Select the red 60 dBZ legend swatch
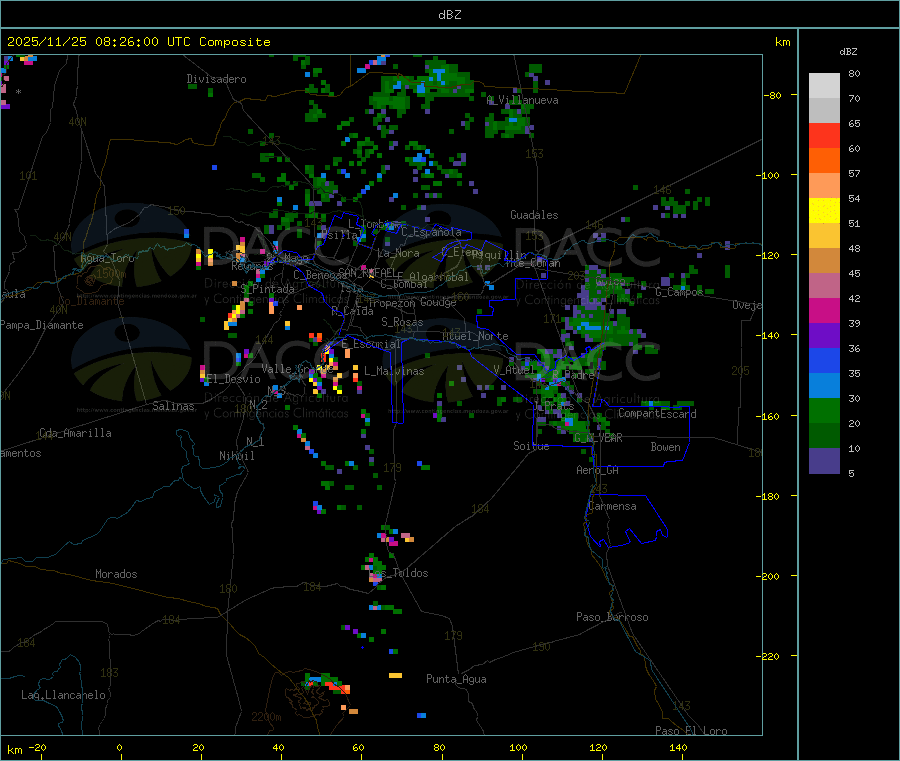 pyautogui.click(x=824, y=135)
